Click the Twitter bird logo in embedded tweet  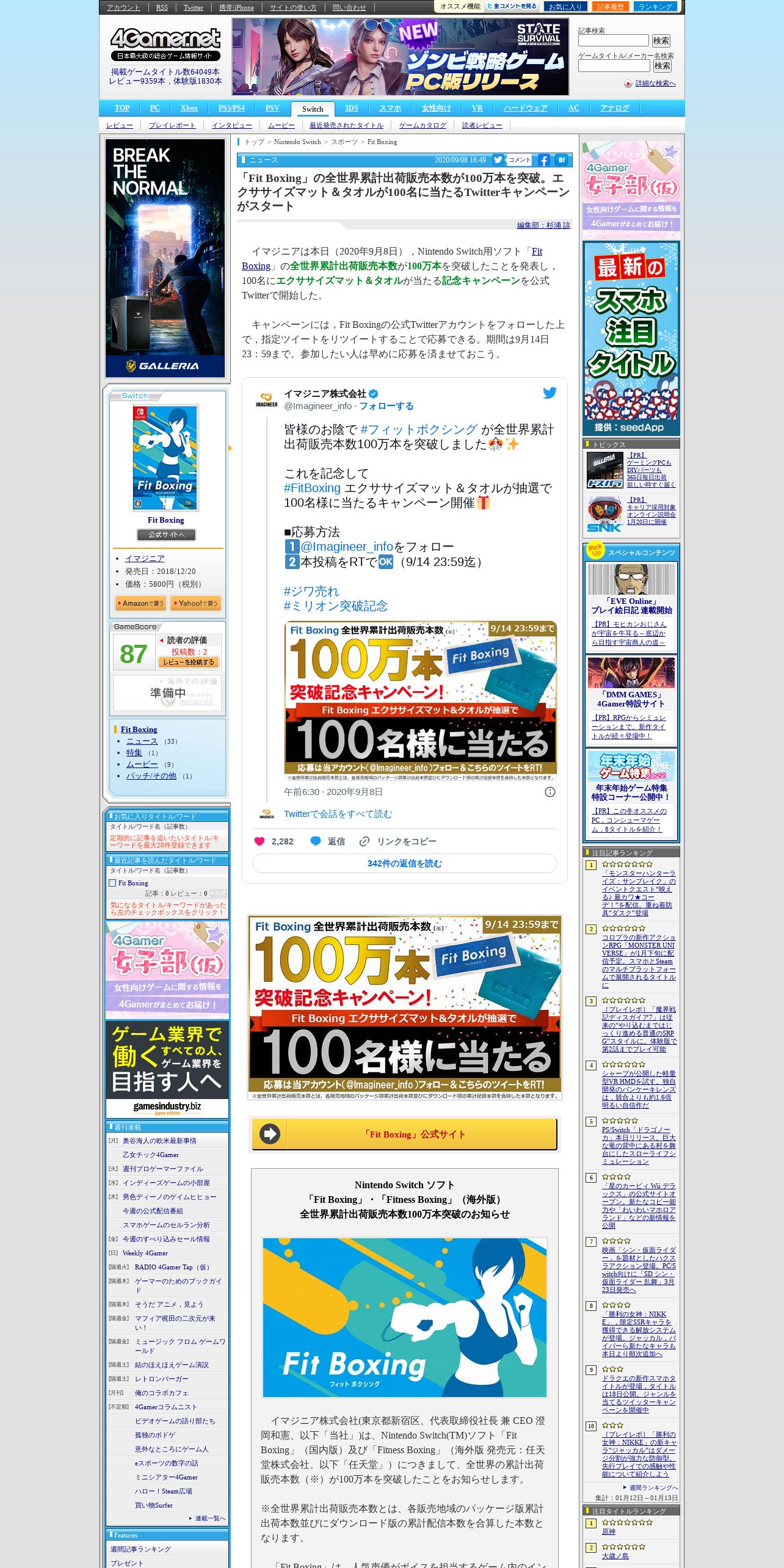click(550, 393)
